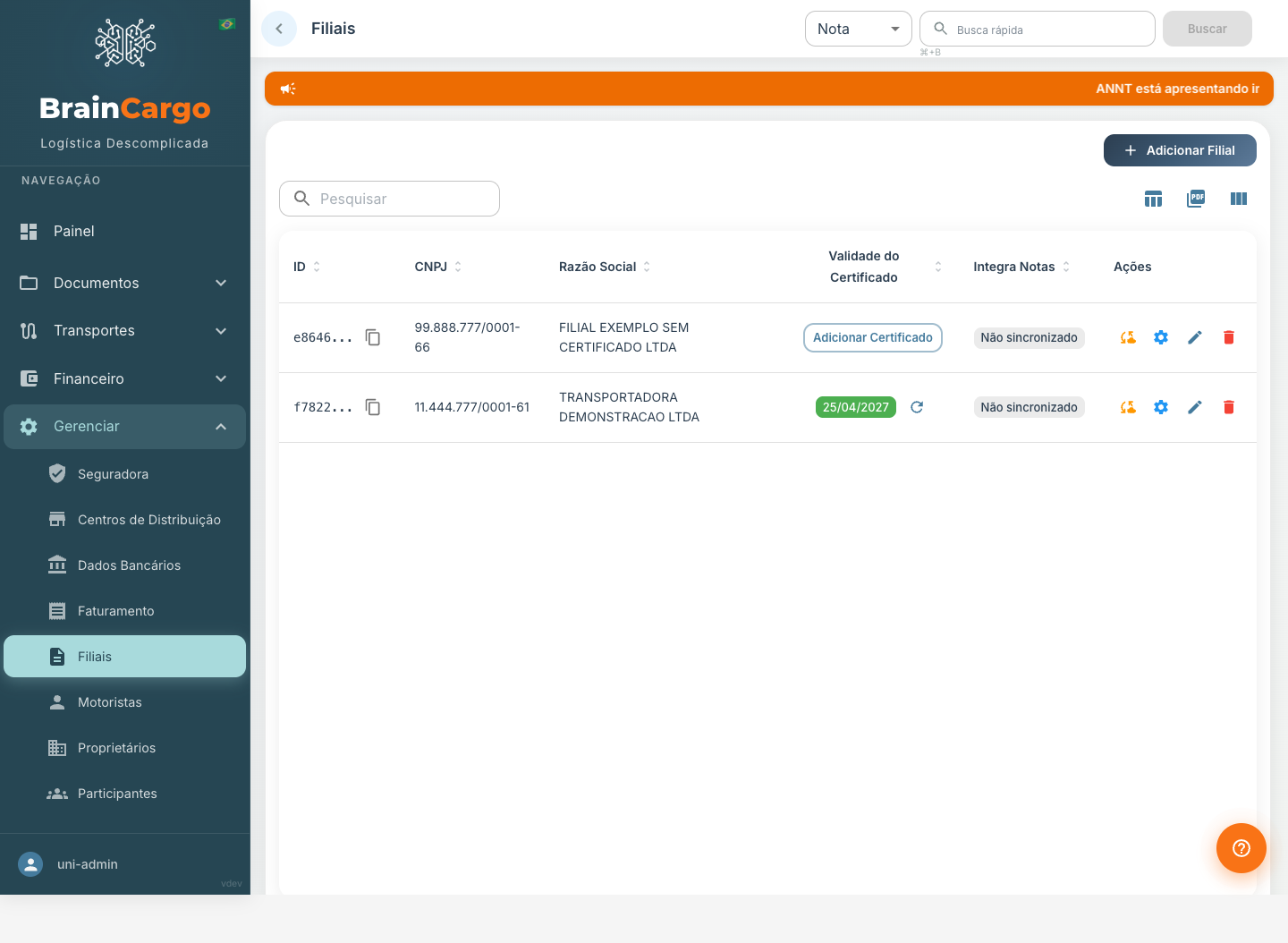Focus the Pesquisar search field
1288x943 pixels.
click(x=389, y=199)
